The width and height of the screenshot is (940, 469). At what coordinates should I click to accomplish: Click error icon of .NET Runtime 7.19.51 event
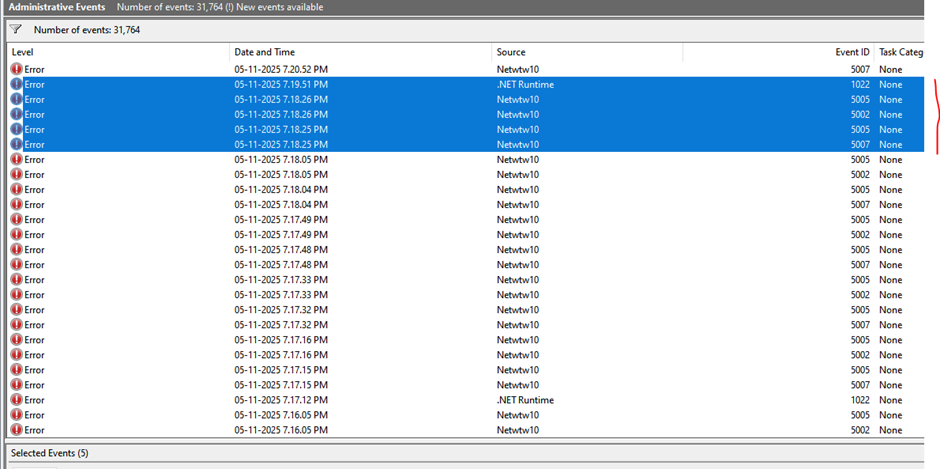16,84
